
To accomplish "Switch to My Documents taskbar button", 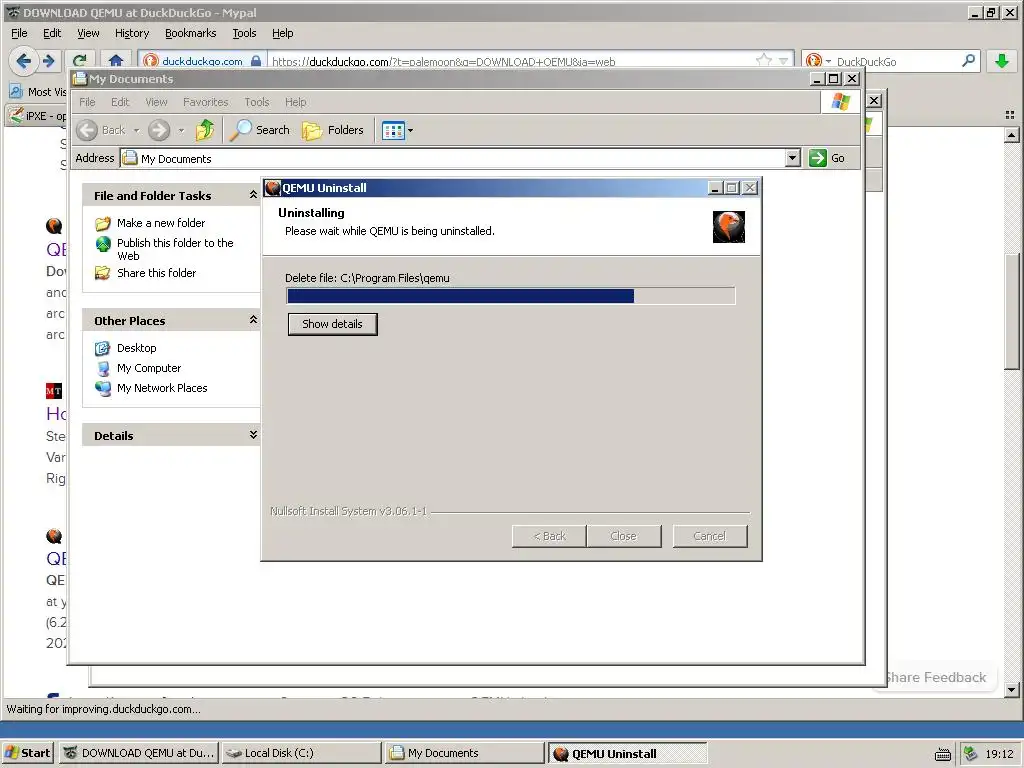I will [x=464, y=753].
